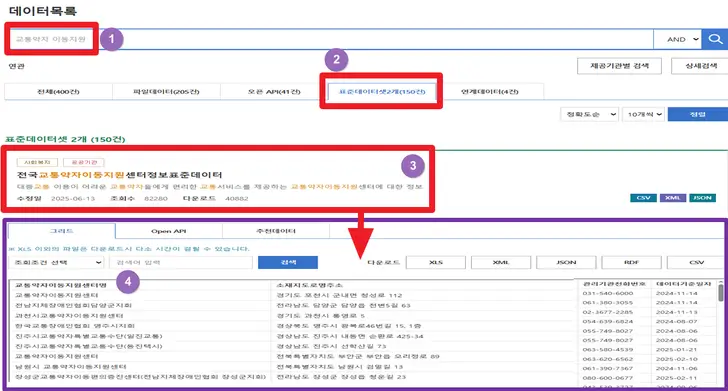Click the 관리기관전화번호 column header
Screen dimensions: 728x391
(614, 284)
